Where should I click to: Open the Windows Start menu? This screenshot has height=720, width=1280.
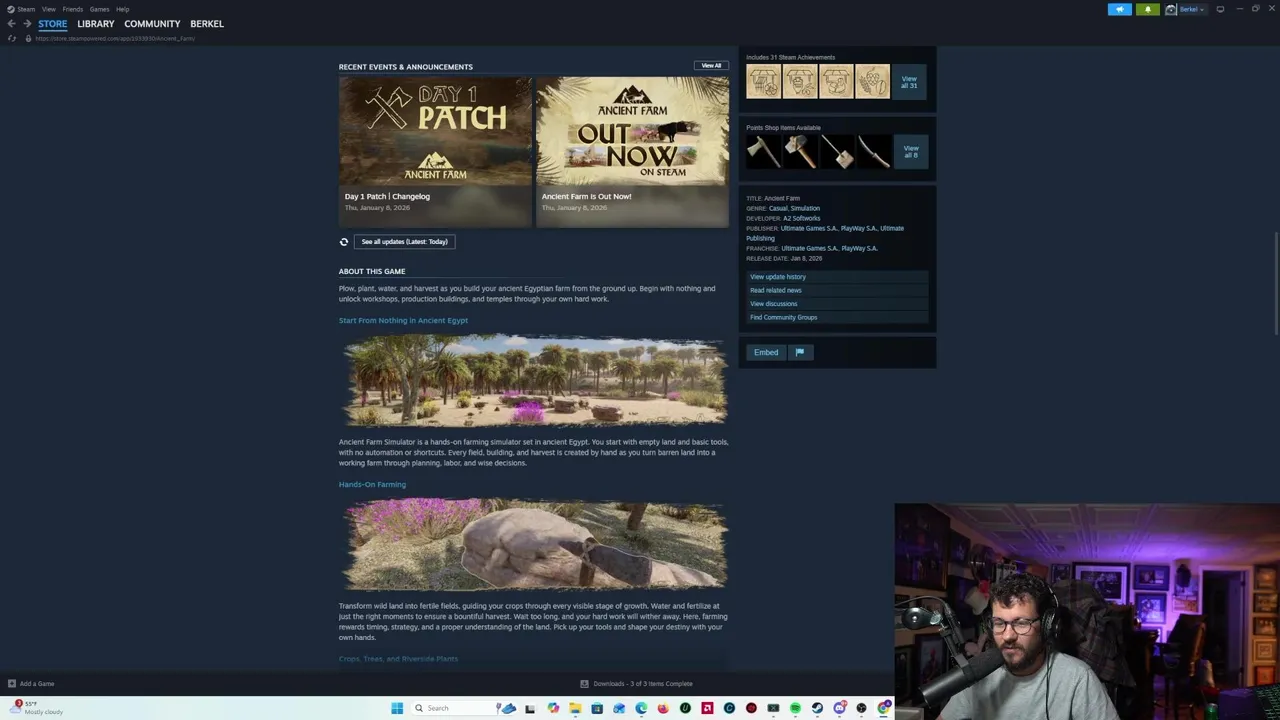[x=397, y=708]
